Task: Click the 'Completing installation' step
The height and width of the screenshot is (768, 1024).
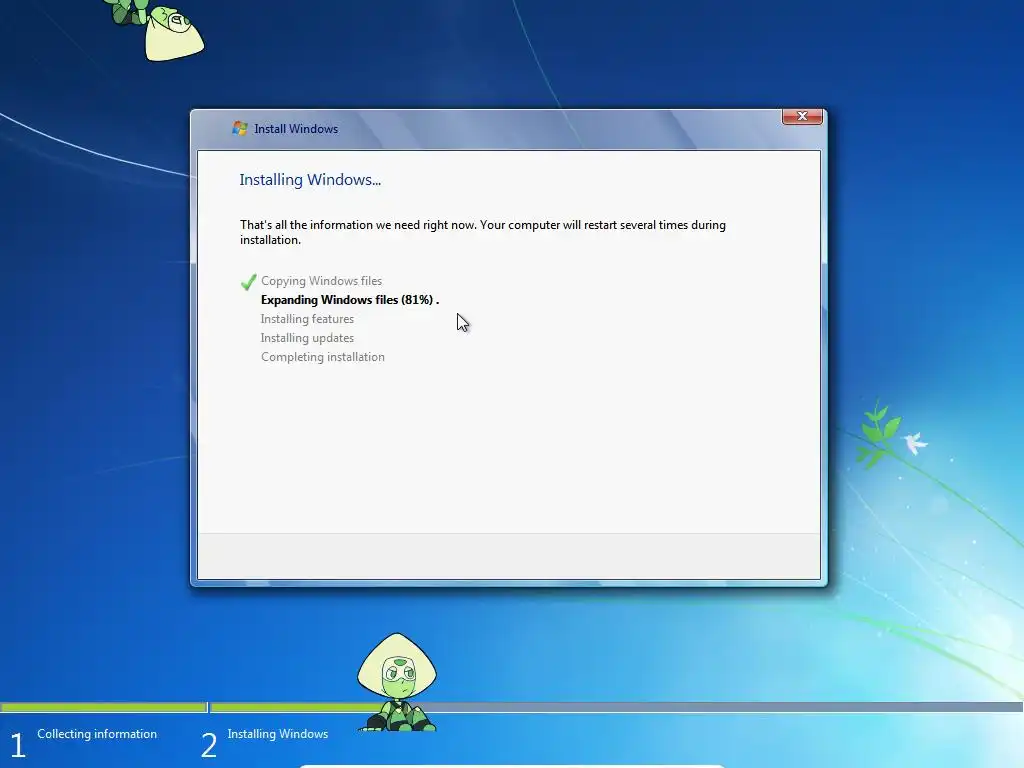Action: coord(323,357)
